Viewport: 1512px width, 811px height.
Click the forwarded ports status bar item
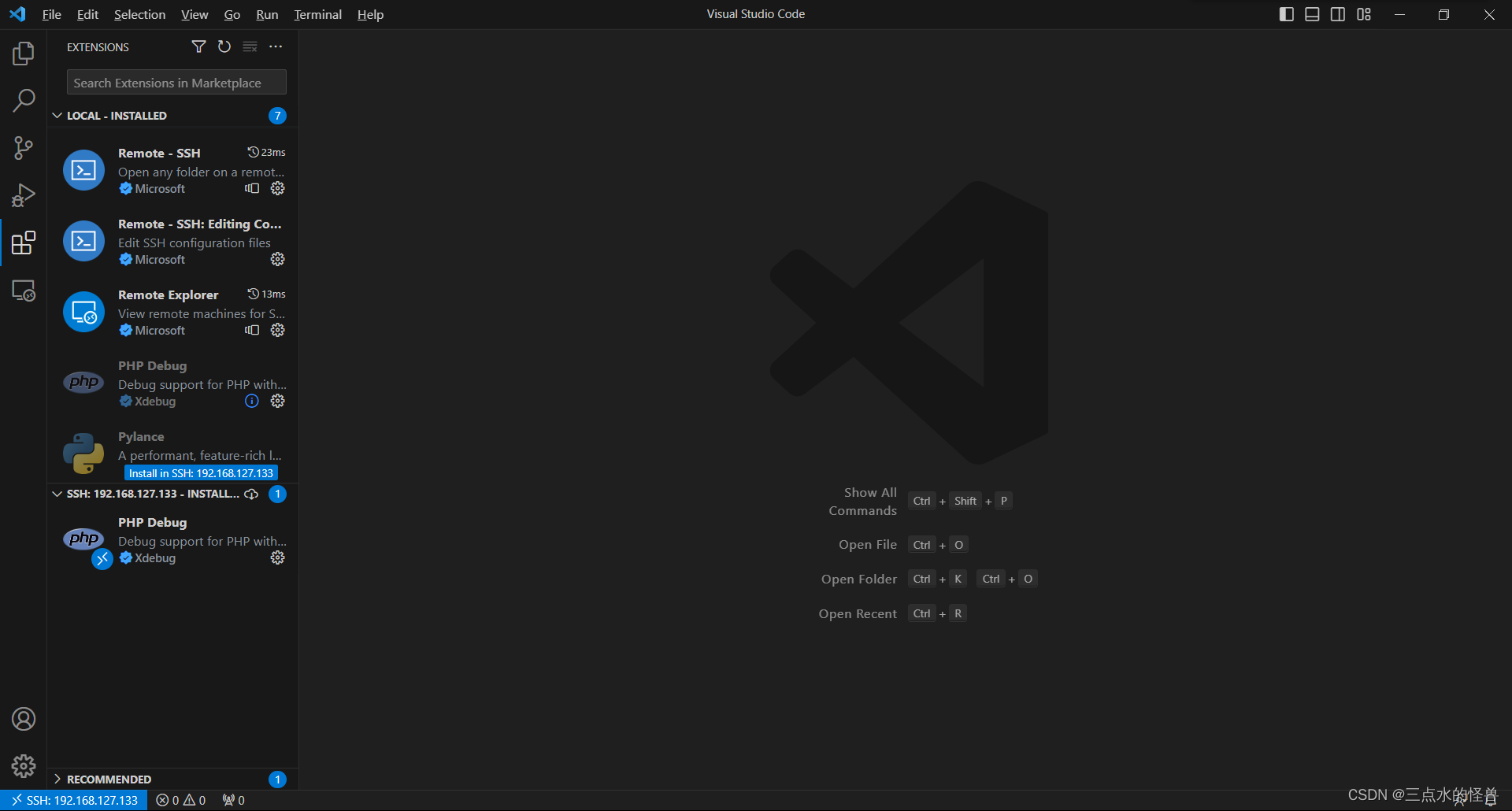click(233, 800)
